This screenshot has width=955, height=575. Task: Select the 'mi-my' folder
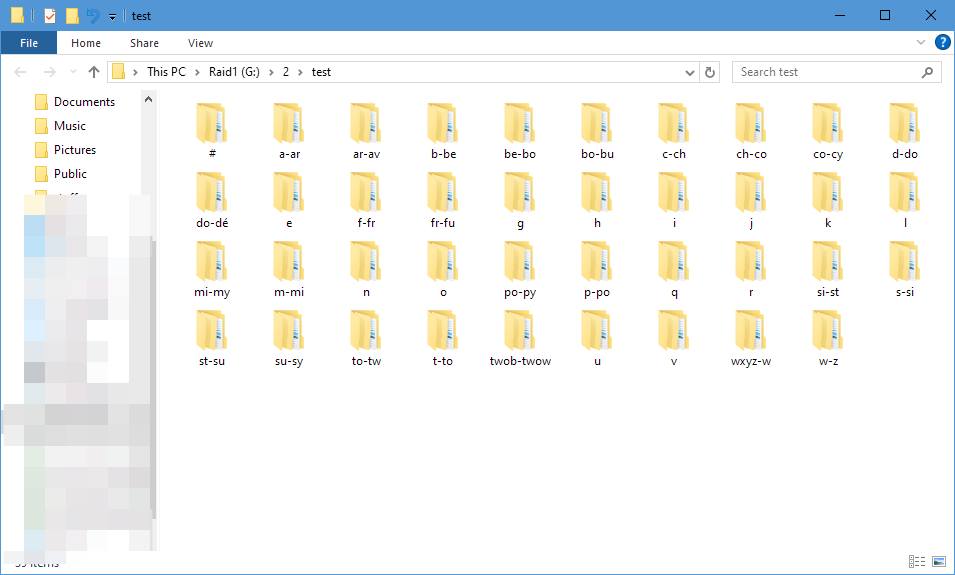212,269
